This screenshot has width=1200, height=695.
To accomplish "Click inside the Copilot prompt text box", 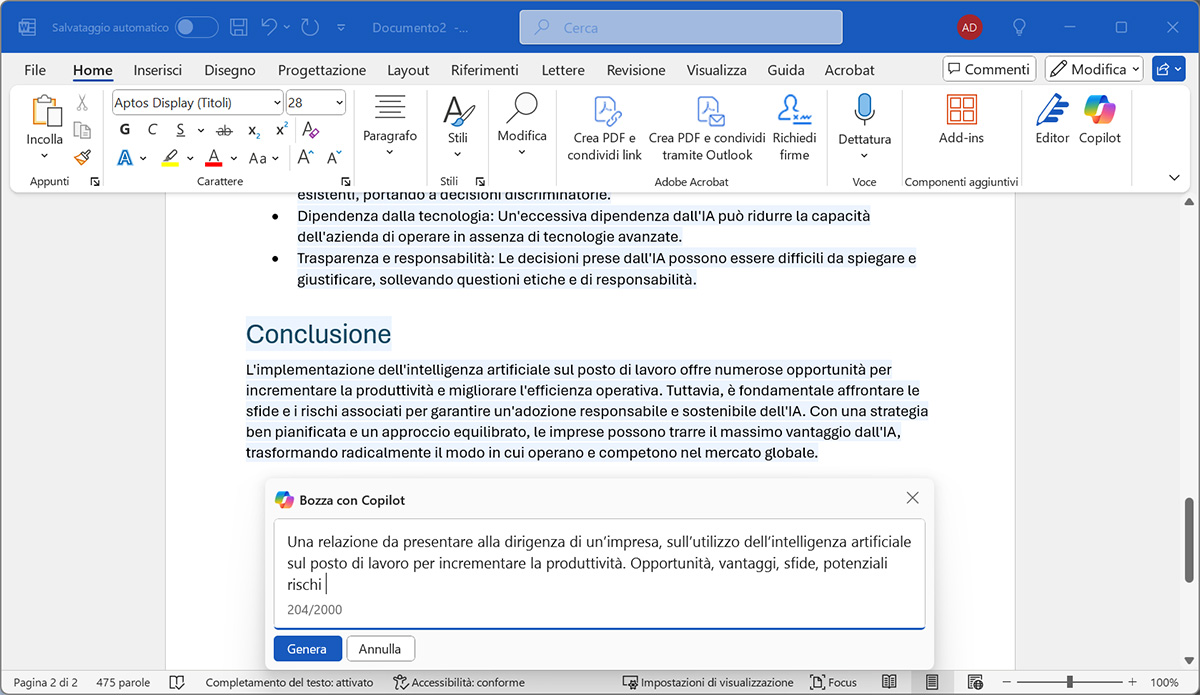I will click(x=599, y=565).
